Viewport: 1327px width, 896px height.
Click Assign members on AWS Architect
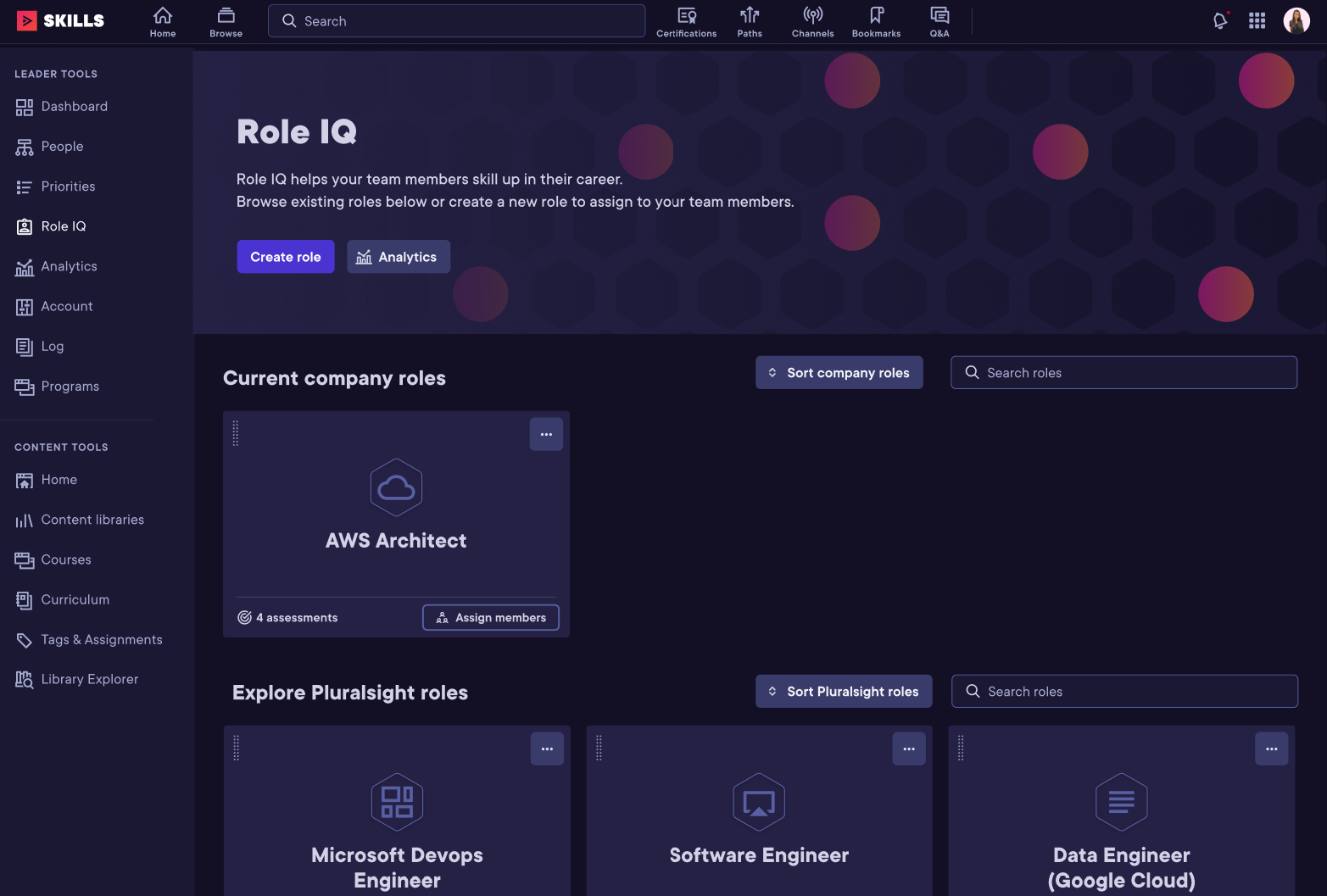(491, 618)
